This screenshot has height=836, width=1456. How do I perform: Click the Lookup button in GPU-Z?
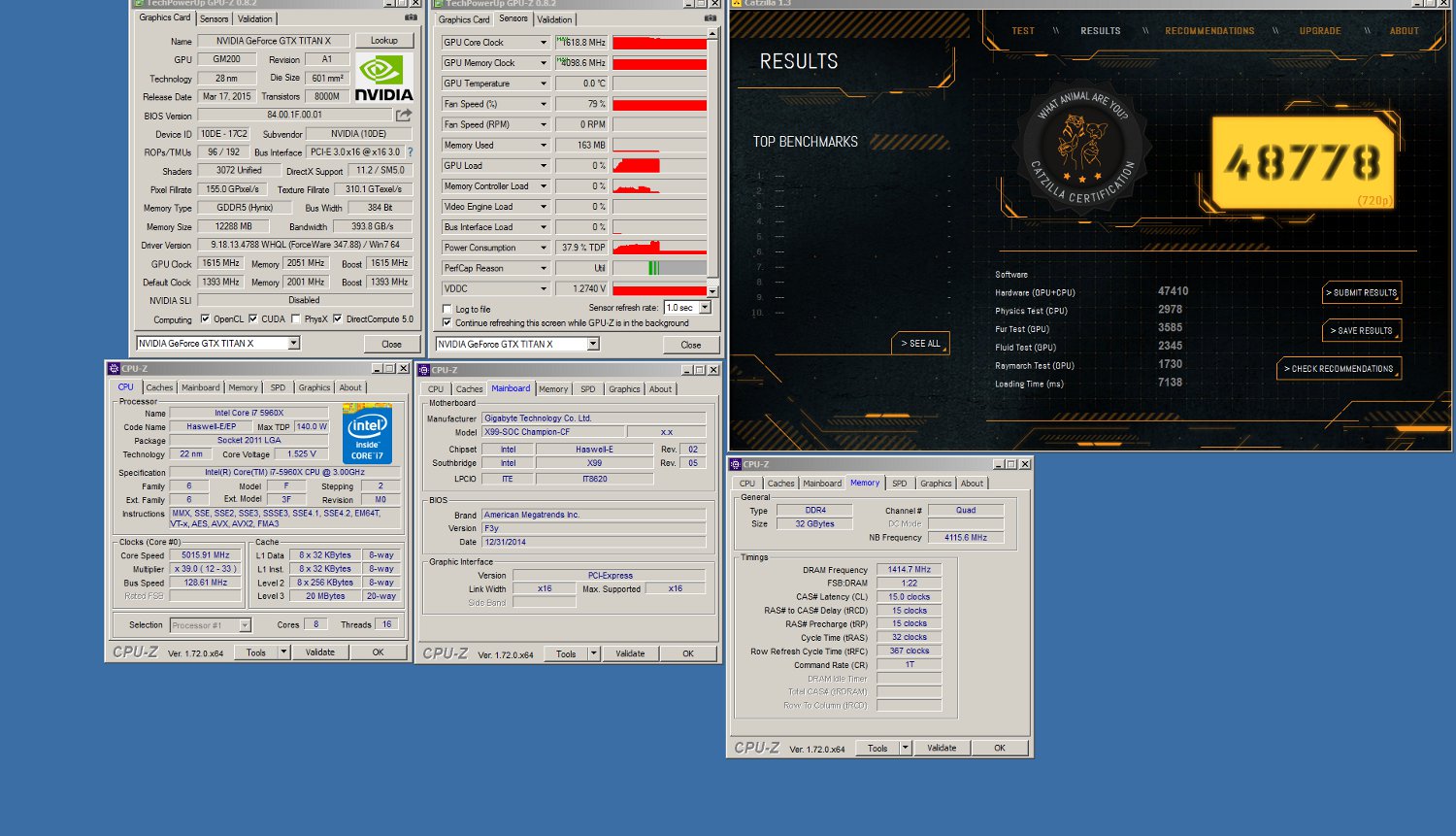384,41
